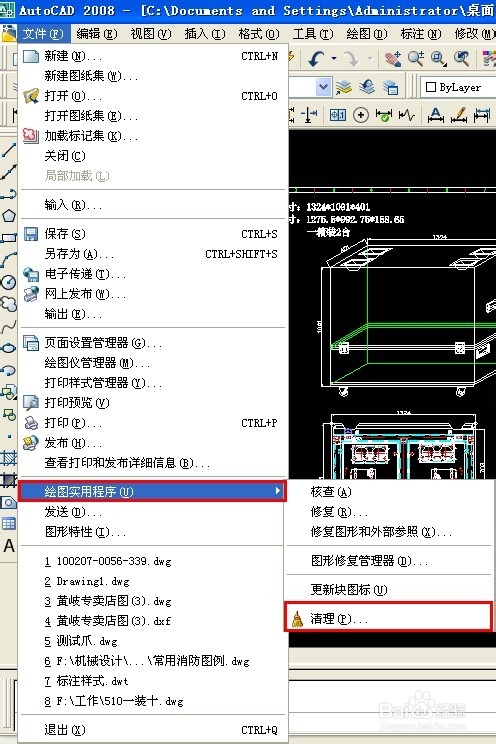Open the 文件(F) menu
This screenshot has width=496, height=744.
43,34
